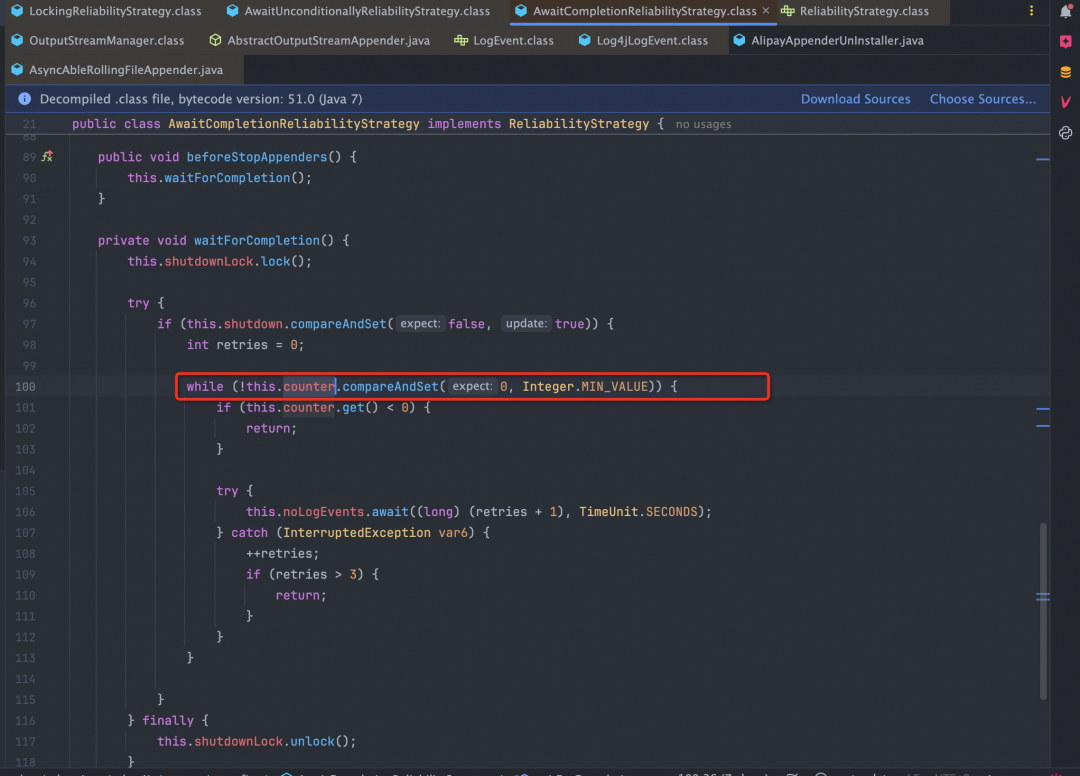This screenshot has width=1080, height=776.
Task: Open the Database tool window icon
Action: coord(1066,72)
